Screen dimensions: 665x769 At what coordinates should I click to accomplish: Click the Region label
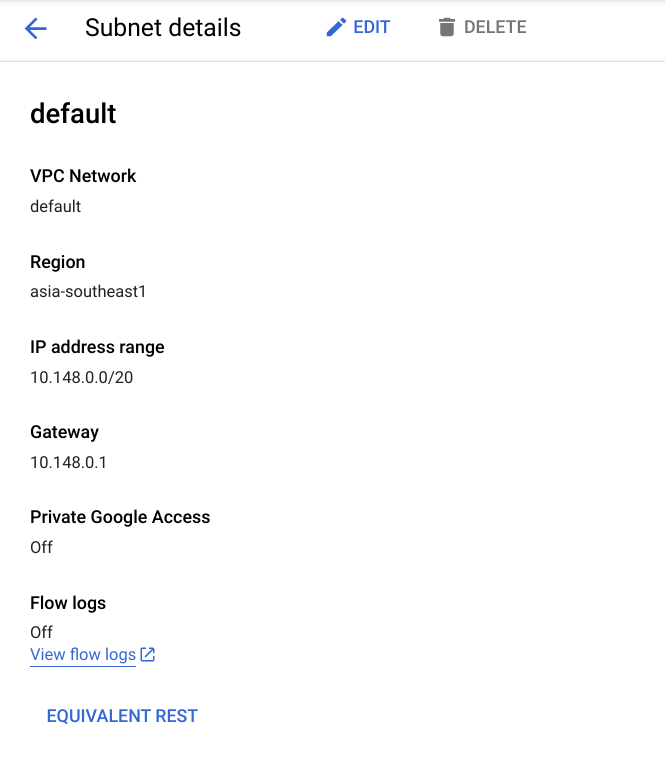[x=57, y=262]
